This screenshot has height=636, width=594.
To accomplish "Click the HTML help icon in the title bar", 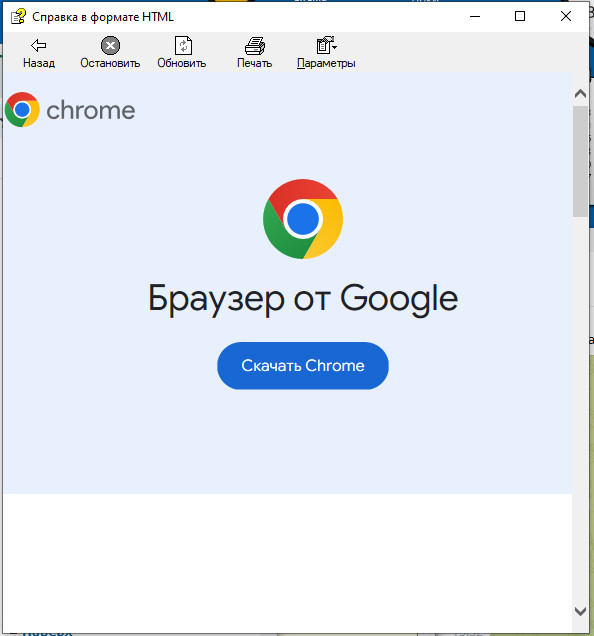I will (18, 16).
